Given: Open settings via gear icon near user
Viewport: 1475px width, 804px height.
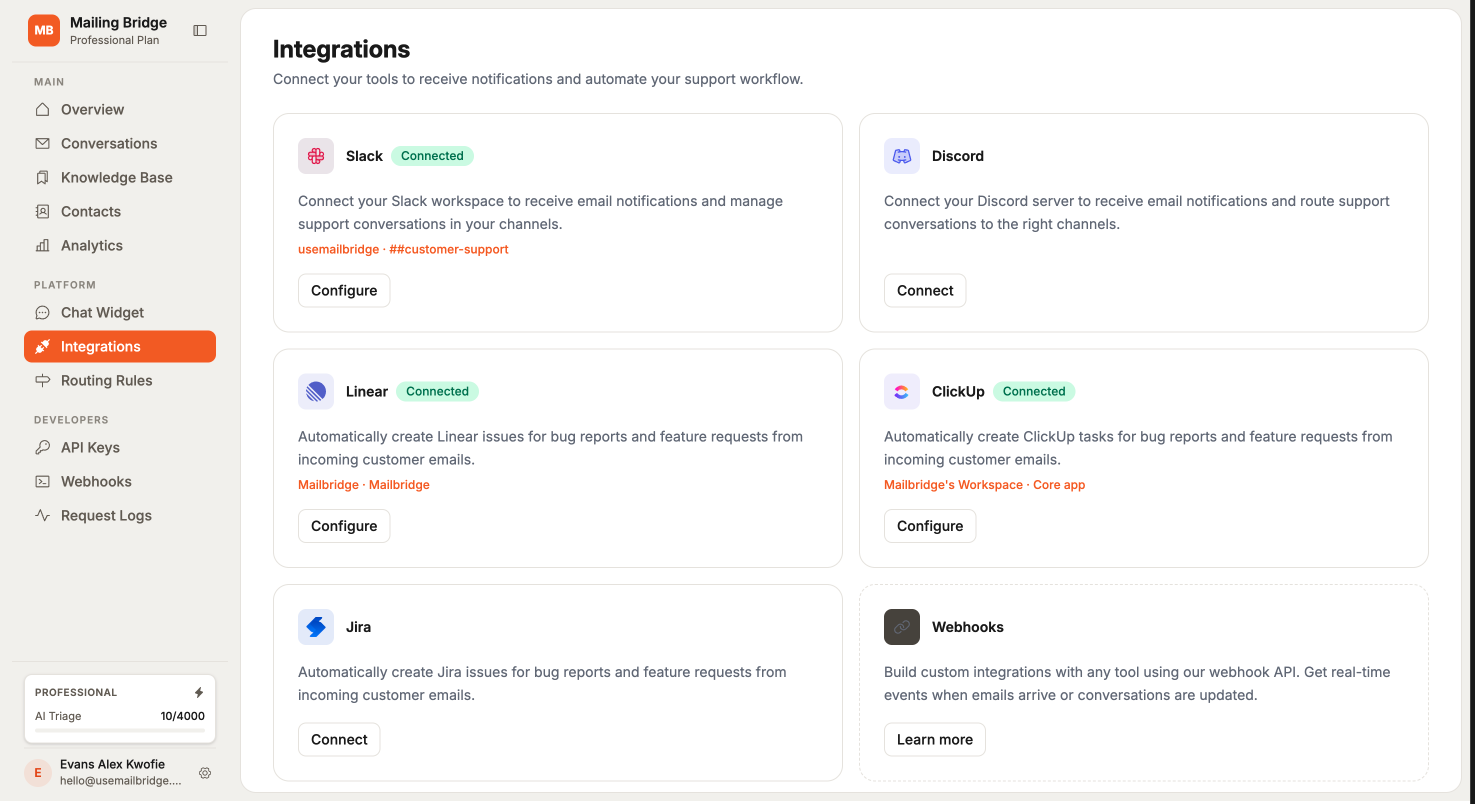Looking at the screenshot, I should (205, 773).
